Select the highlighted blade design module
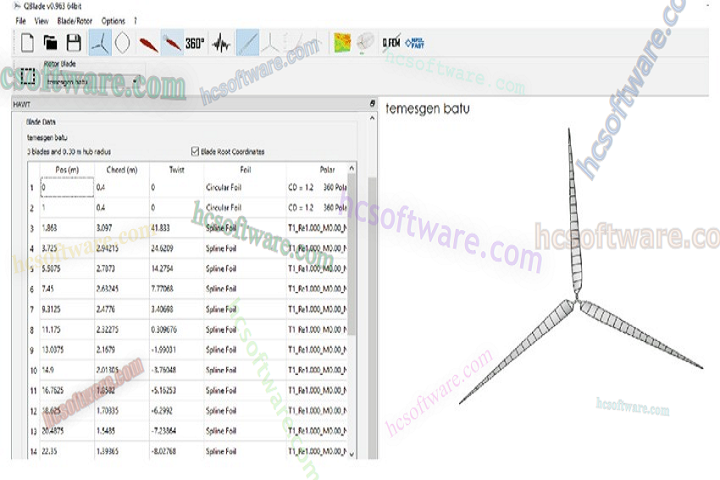This screenshot has width=720, height=480. [248, 43]
